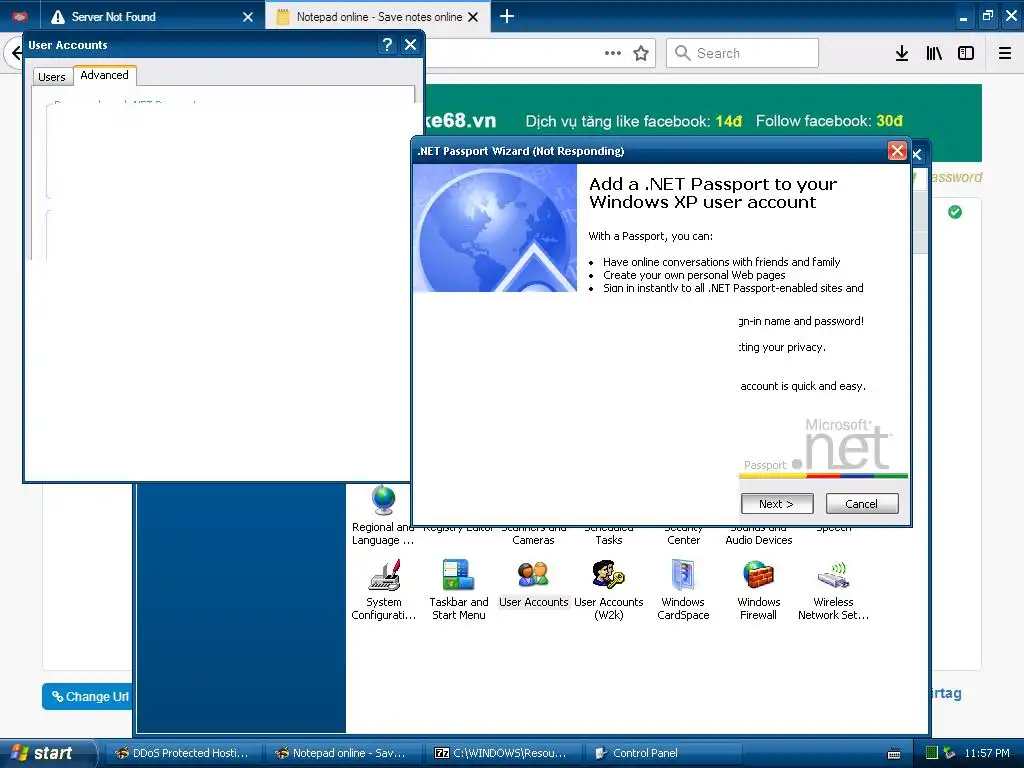Click the keyboard icon in the taskbar
The width and height of the screenshot is (1024, 768).
[x=894, y=754]
